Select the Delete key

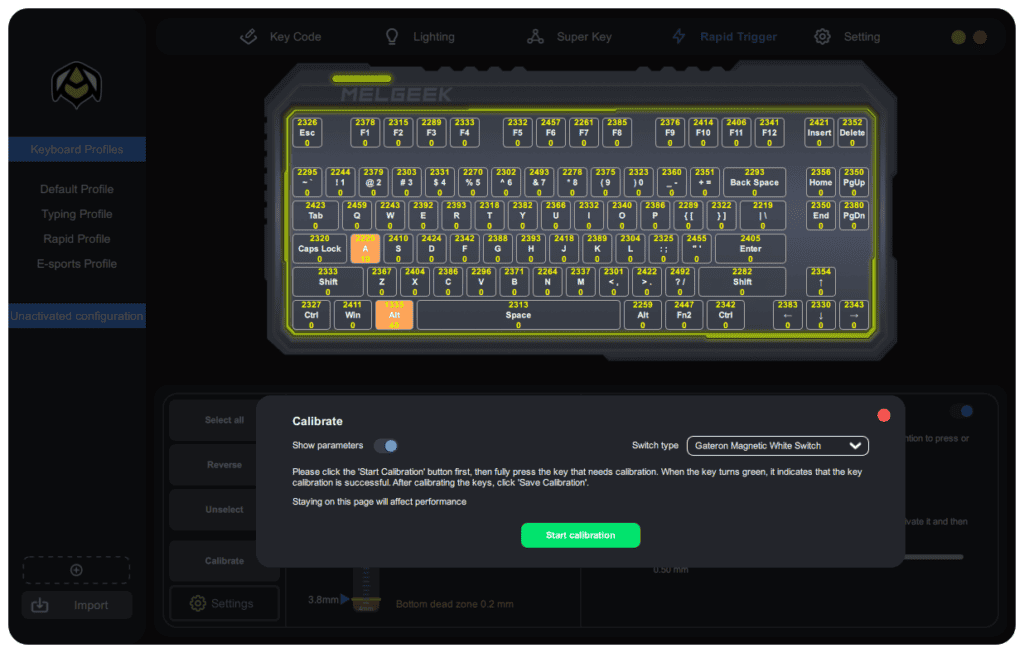click(852, 132)
